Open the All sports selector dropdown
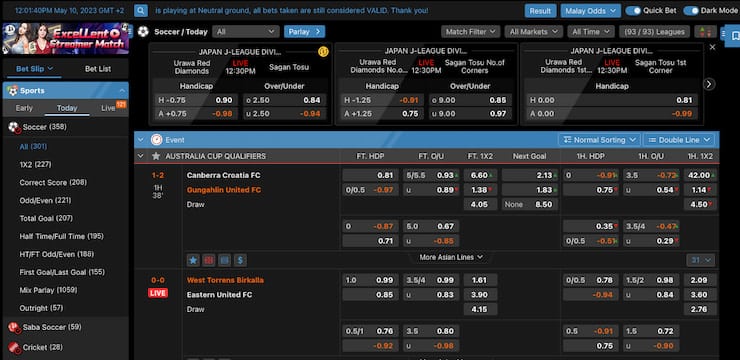Viewport: 740px width, 360px height. coord(246,32)
